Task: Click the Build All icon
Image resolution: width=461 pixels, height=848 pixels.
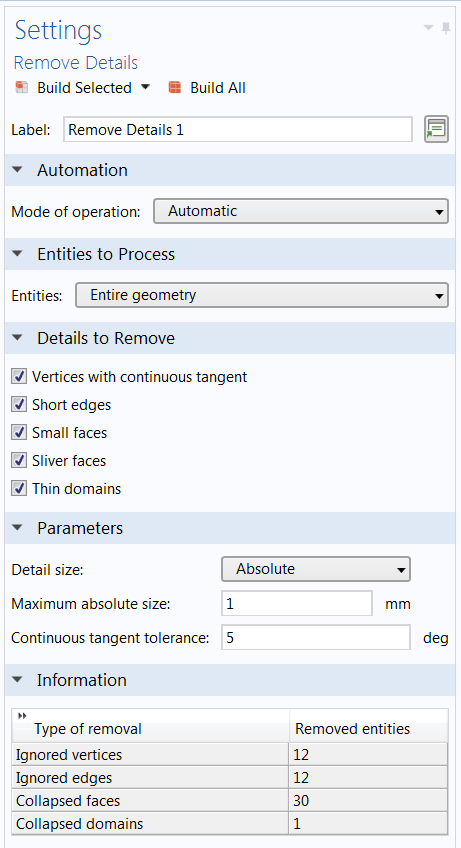Action: (x=174, y=88)
